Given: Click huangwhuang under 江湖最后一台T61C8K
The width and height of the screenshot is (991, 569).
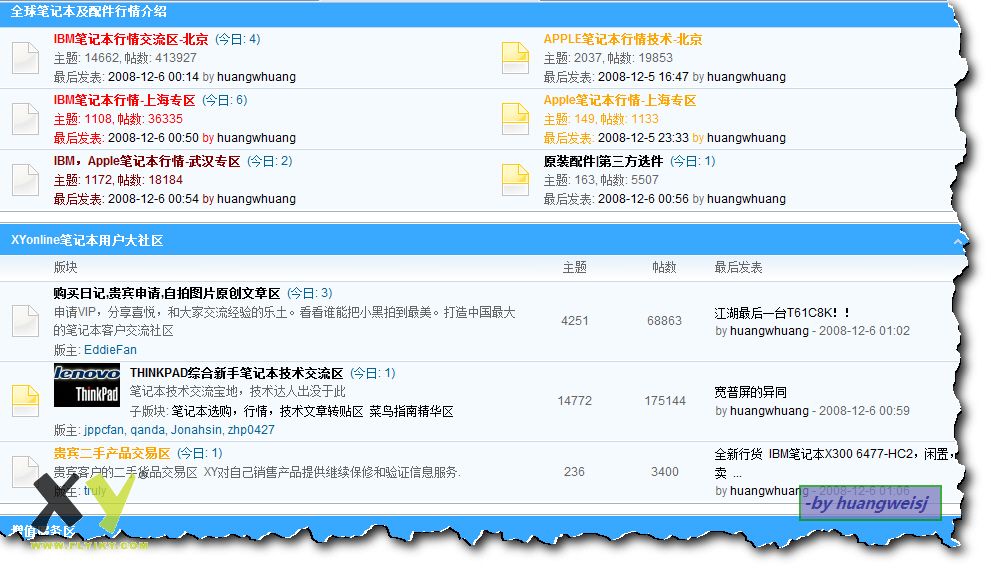Looking at the screenshot, I should pyautogui.click(x=769, y=331).
